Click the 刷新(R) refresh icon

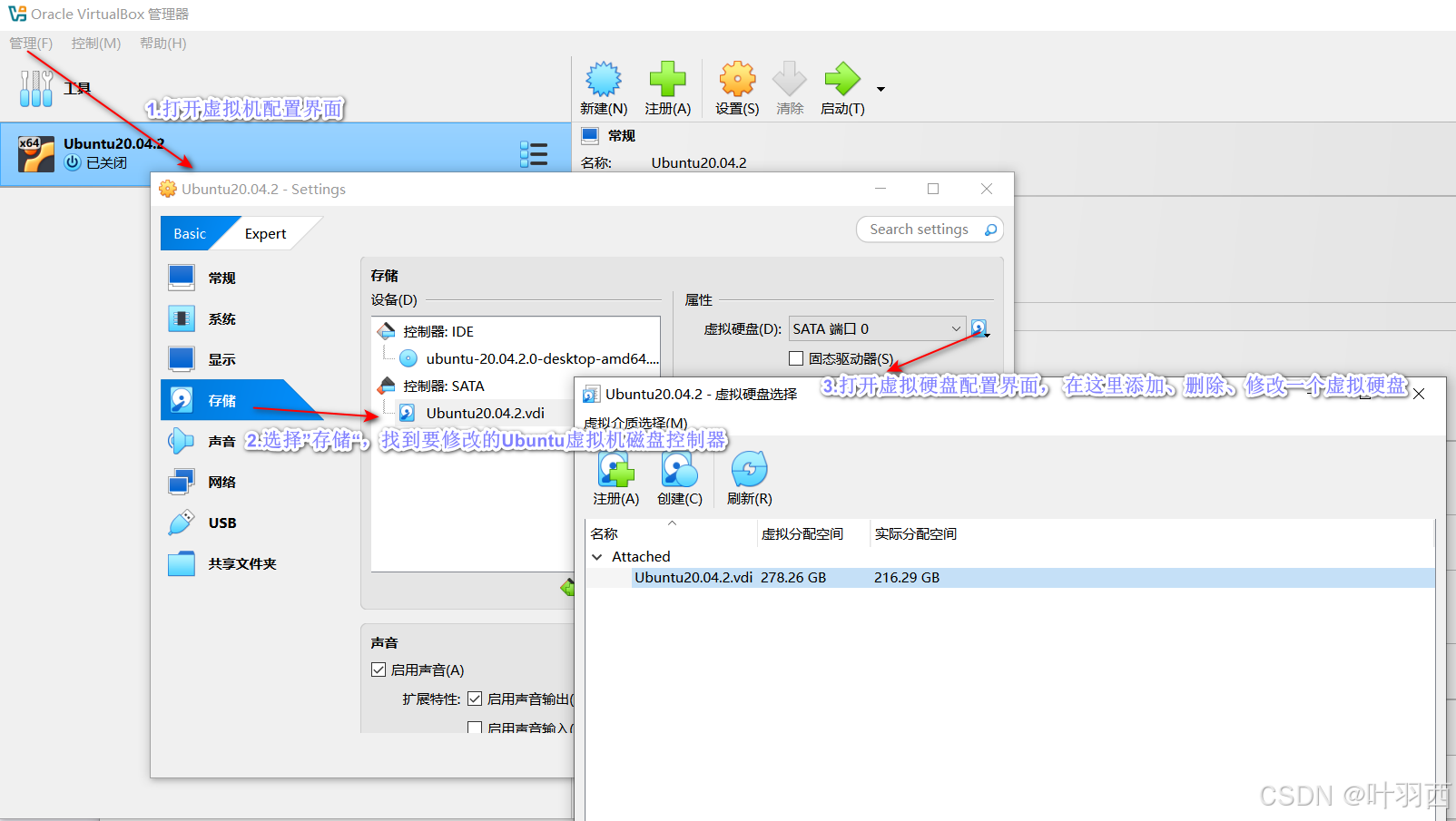[x=750, y=469]
